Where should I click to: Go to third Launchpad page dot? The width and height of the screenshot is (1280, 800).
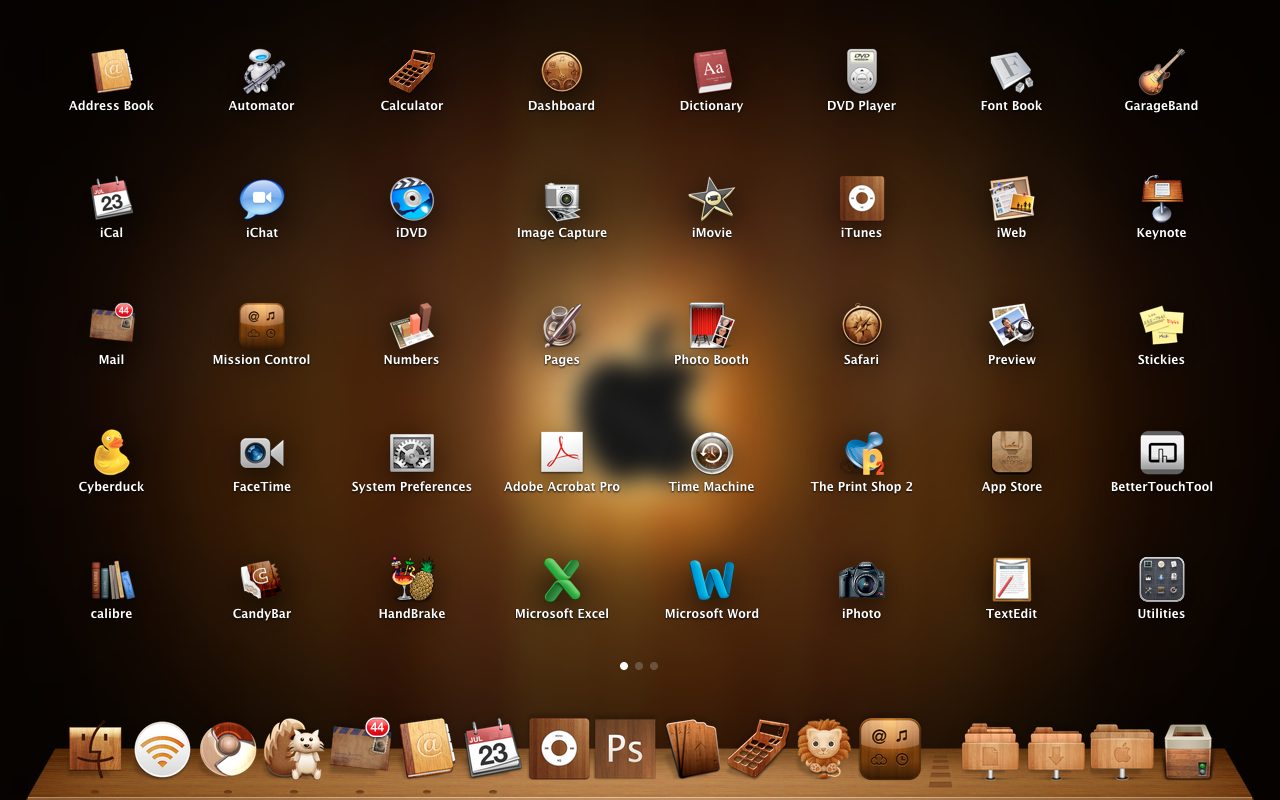pos(654,665)
